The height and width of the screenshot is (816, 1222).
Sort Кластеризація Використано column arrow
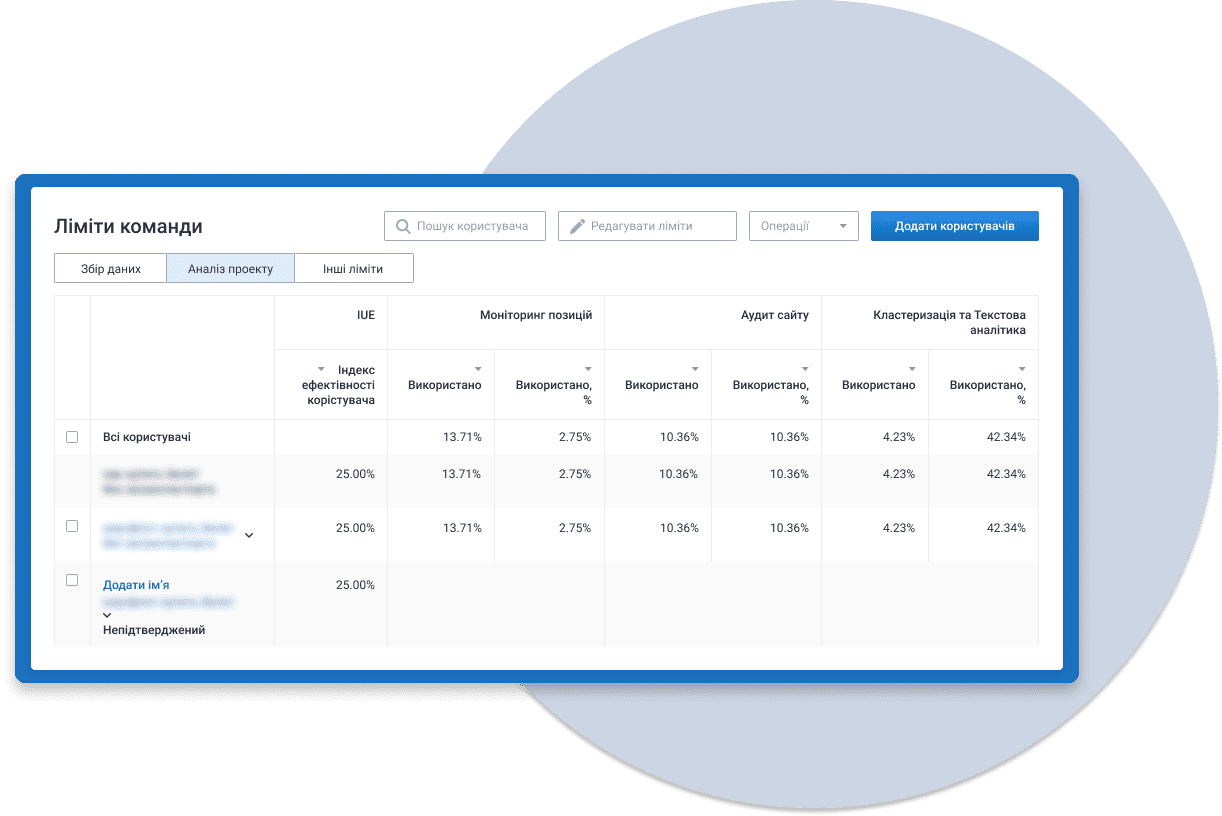[x=912, y=369]
